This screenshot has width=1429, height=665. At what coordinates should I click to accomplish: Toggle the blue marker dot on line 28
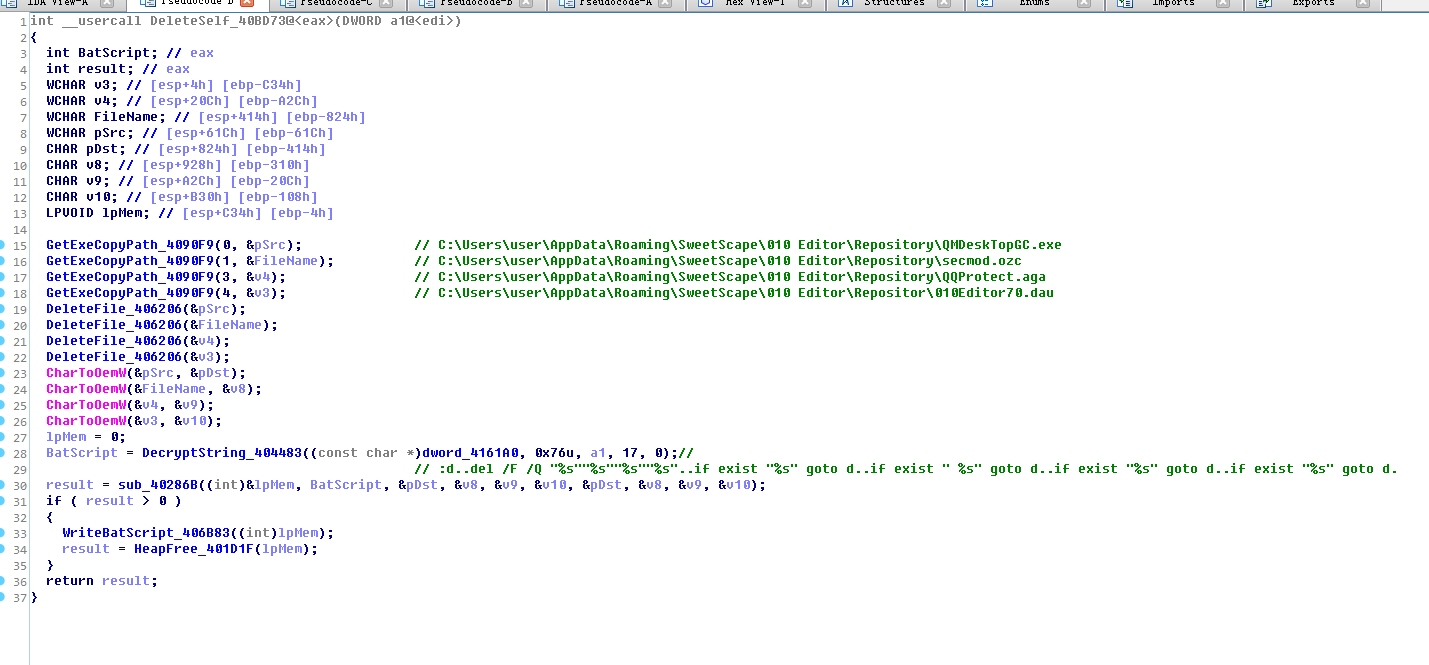tap(3, 453)
